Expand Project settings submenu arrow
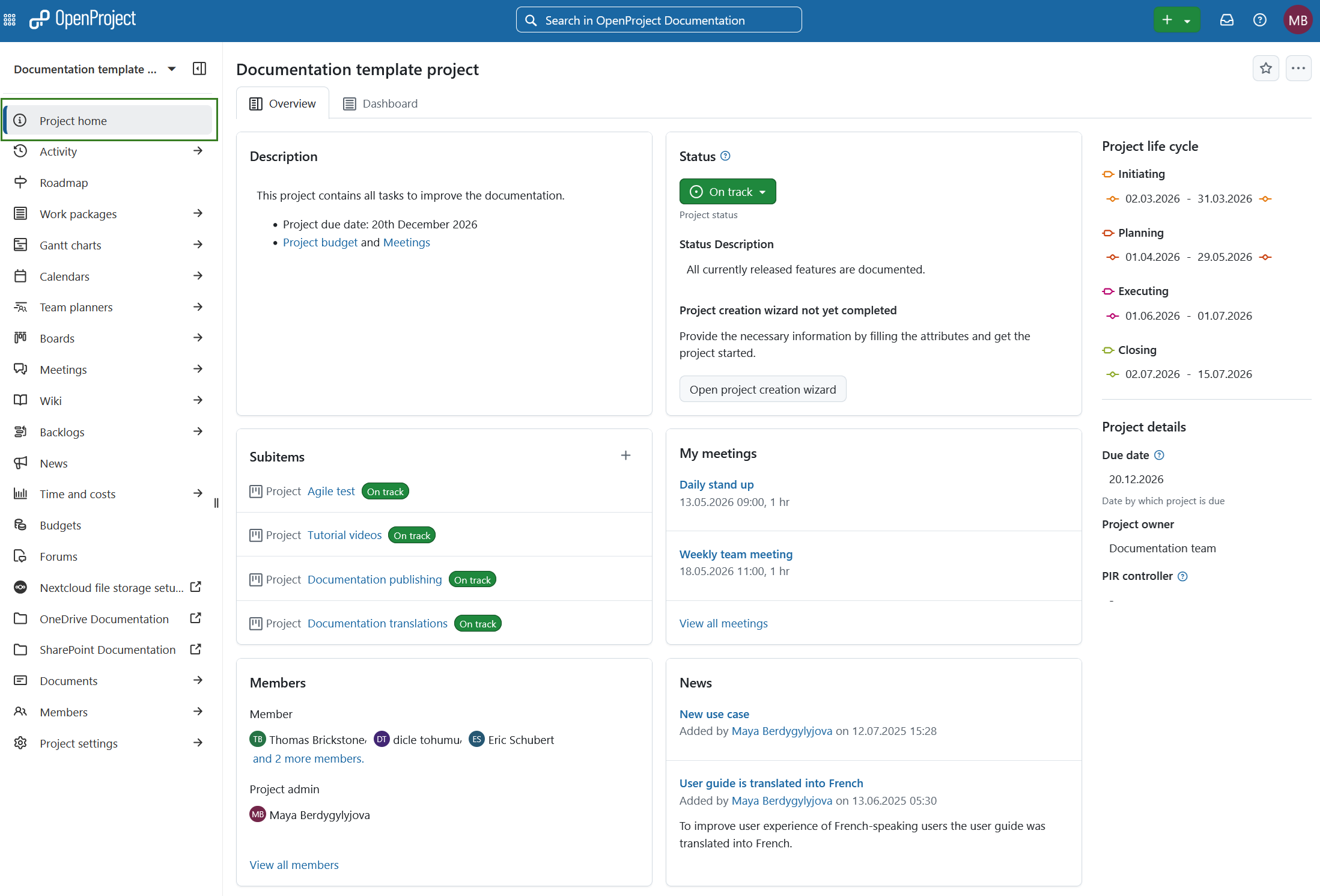The height and width of the screenshot is (896, 1320). tap(198, 743)
